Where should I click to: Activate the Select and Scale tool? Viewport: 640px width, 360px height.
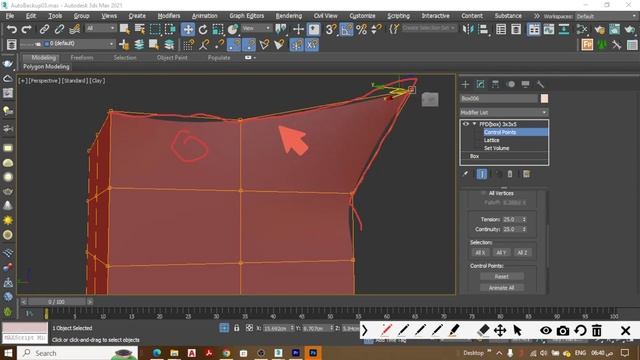point(218,29)
